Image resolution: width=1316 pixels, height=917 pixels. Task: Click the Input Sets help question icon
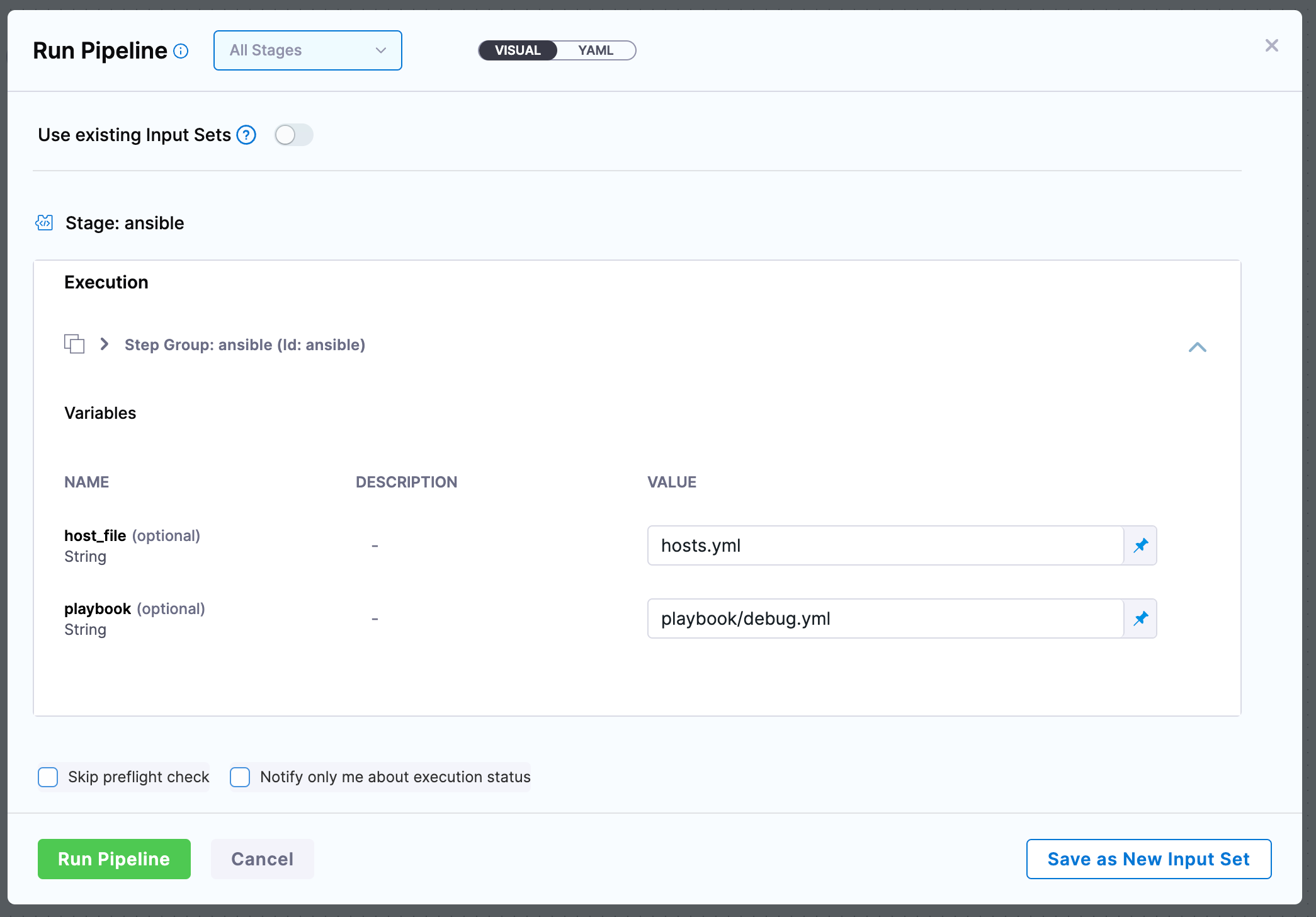pos(246,135)
